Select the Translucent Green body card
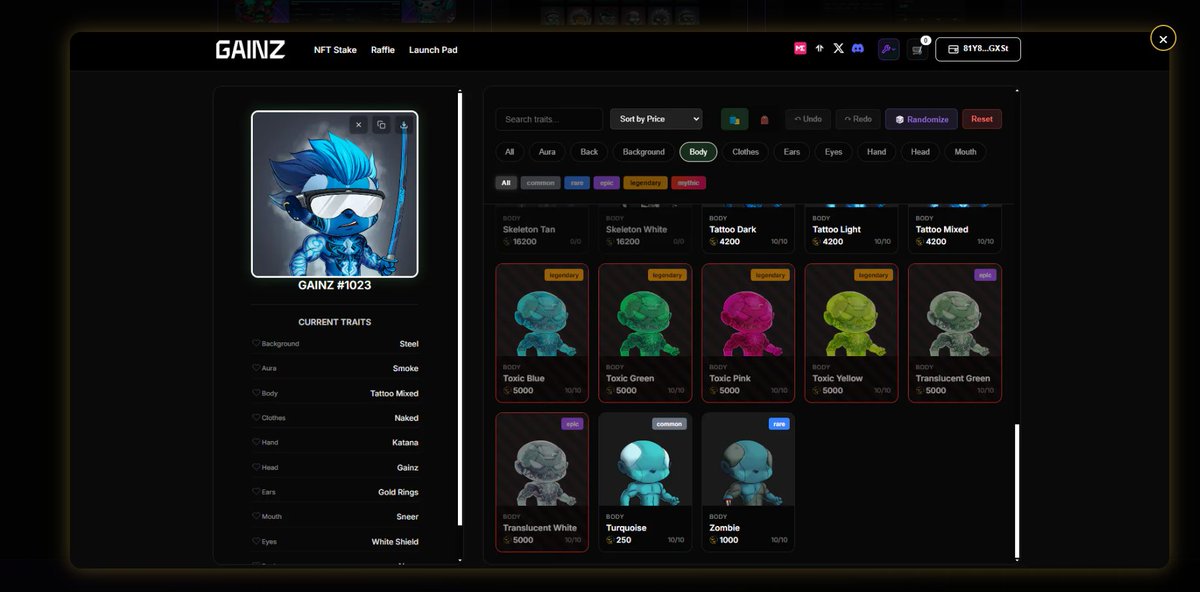Viewport: 1200px width, 592px height. coord(955,333)
